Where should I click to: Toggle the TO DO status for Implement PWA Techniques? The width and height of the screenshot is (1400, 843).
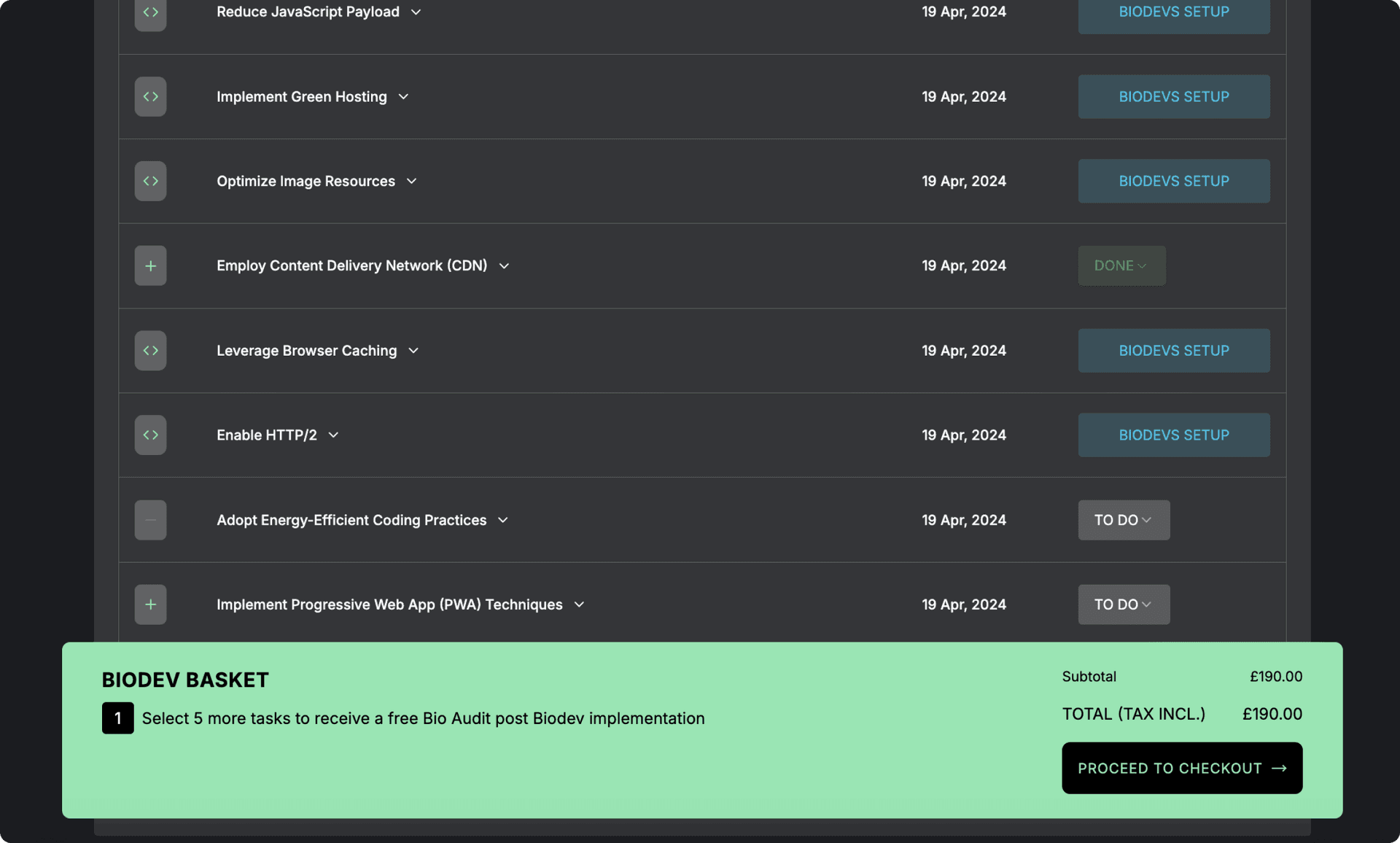1122,604
